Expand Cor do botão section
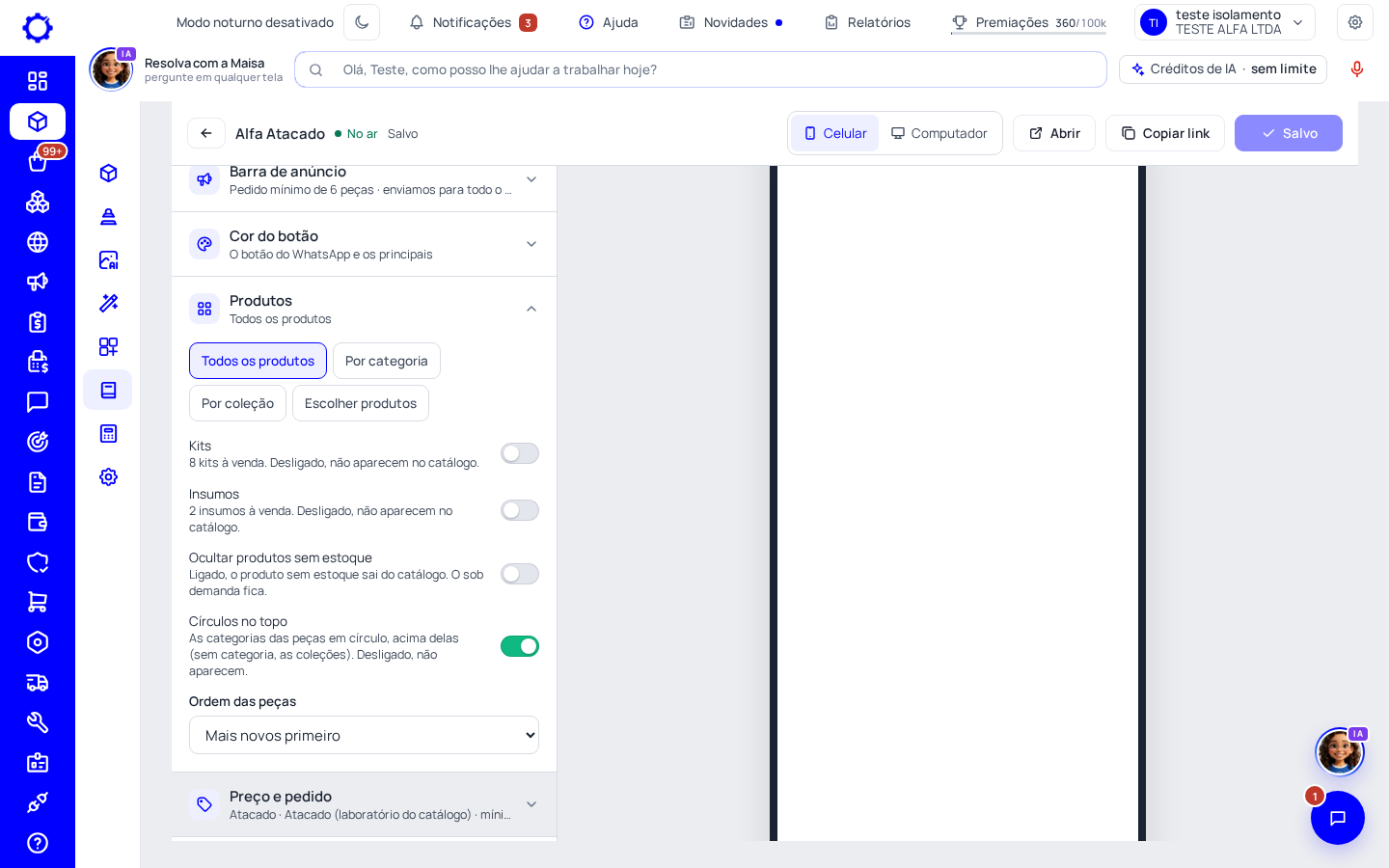 [364, 244]
